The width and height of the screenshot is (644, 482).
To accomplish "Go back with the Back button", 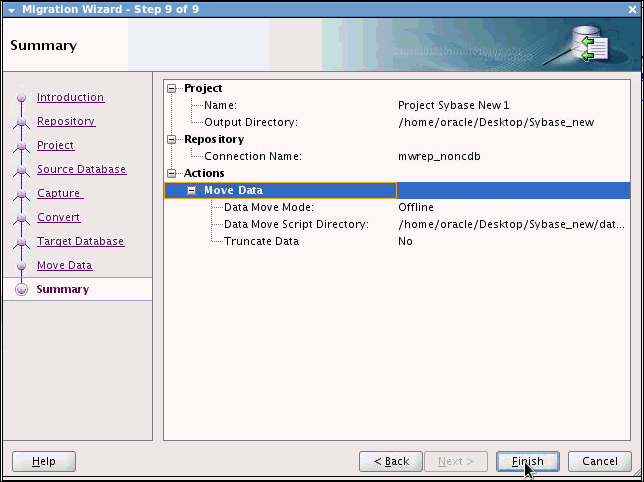I will (x=391, y=461).
